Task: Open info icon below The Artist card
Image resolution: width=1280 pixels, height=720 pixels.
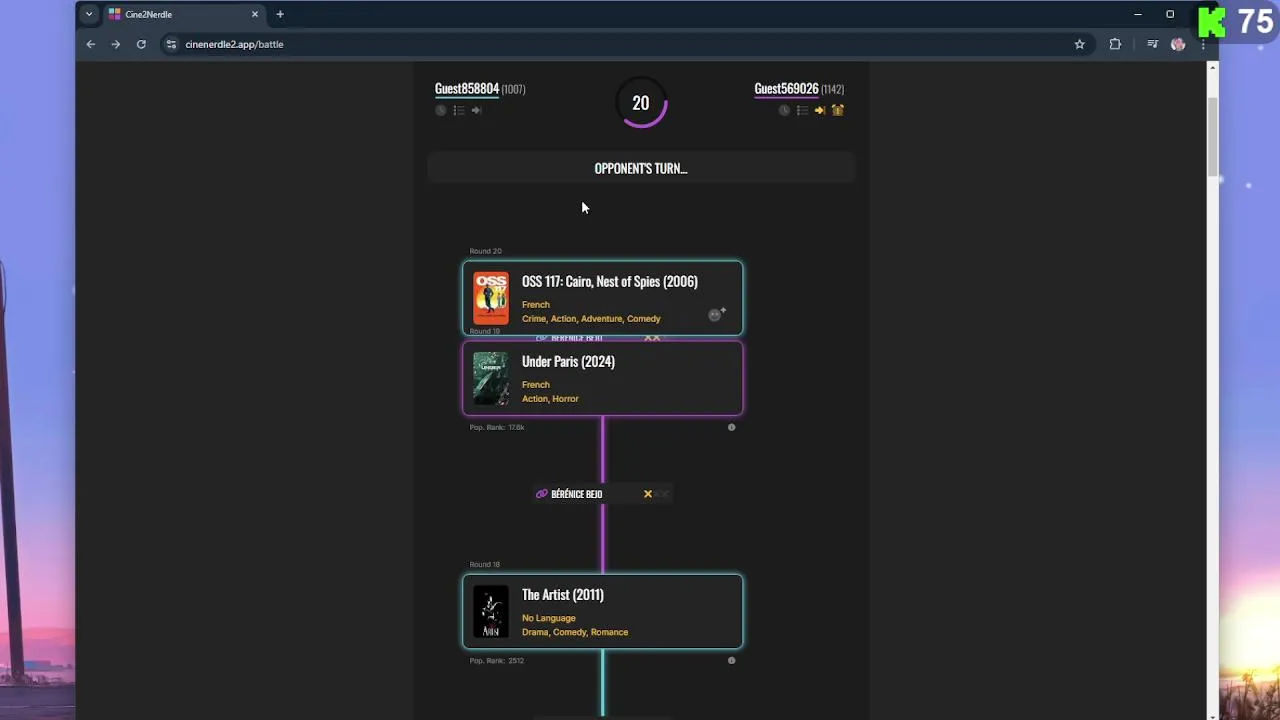Action: (x=731, y=660)
